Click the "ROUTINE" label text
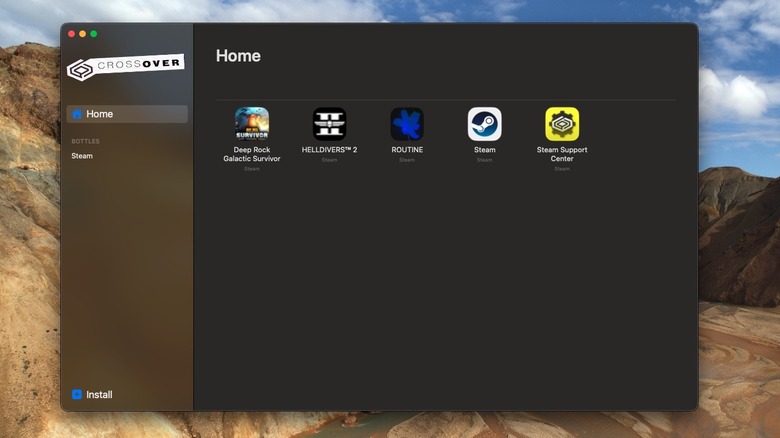The image size is (780, 438). pyautogui.click(x=407, y=149)
